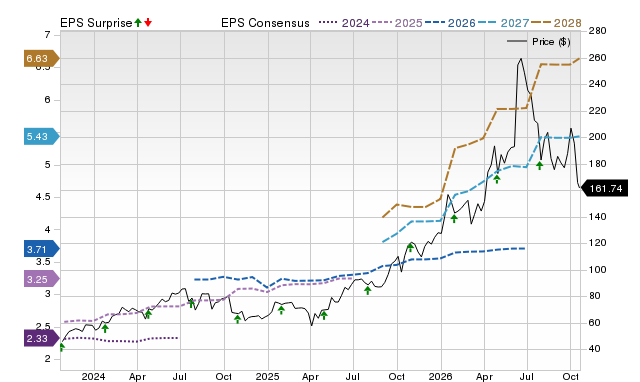The height and width of the screenshot is (382, 640).
Task: Click the green up arrow in EPS Surprise legend
Action: [138, 23]
